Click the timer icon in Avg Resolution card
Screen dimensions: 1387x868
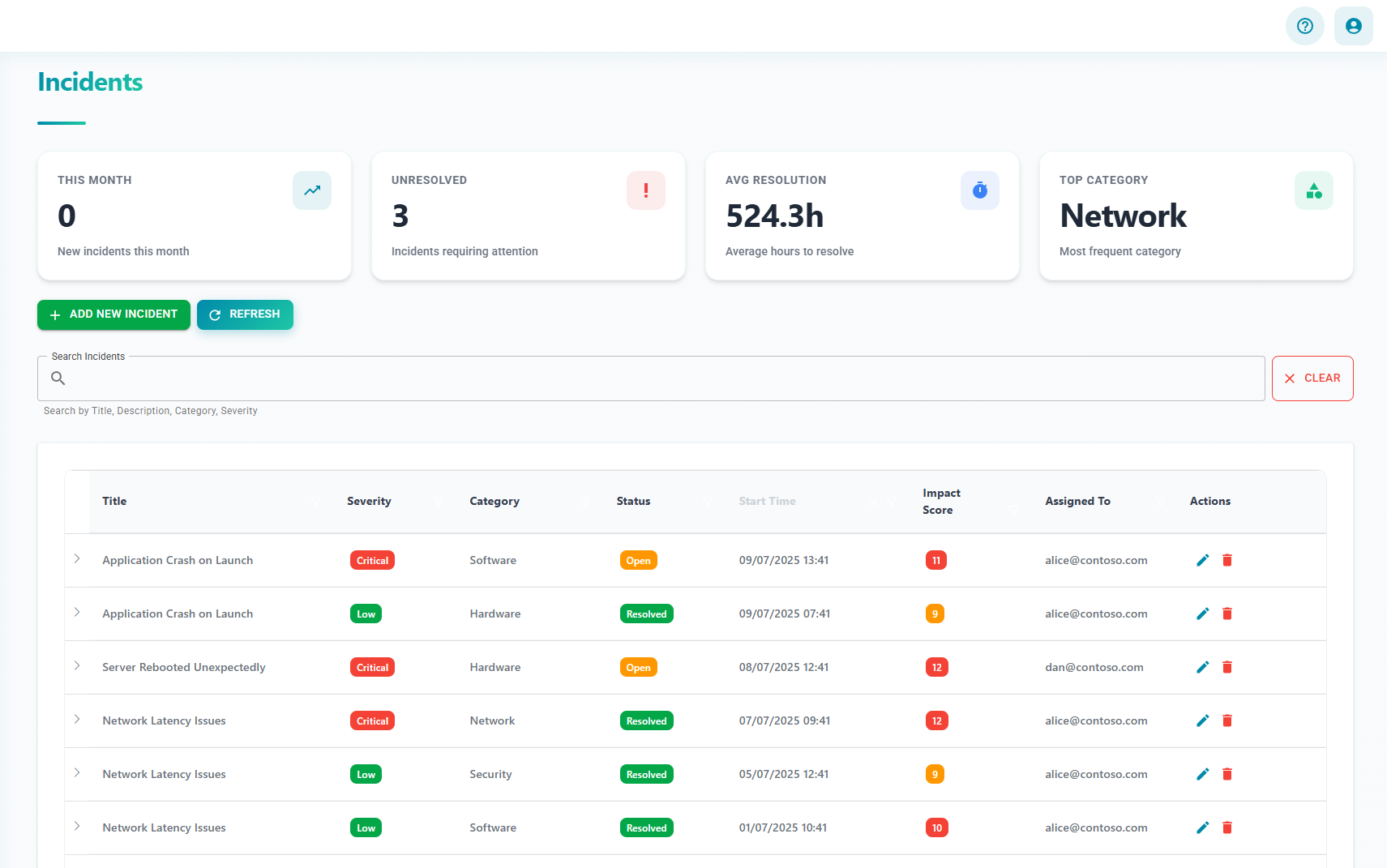[979, 190]
